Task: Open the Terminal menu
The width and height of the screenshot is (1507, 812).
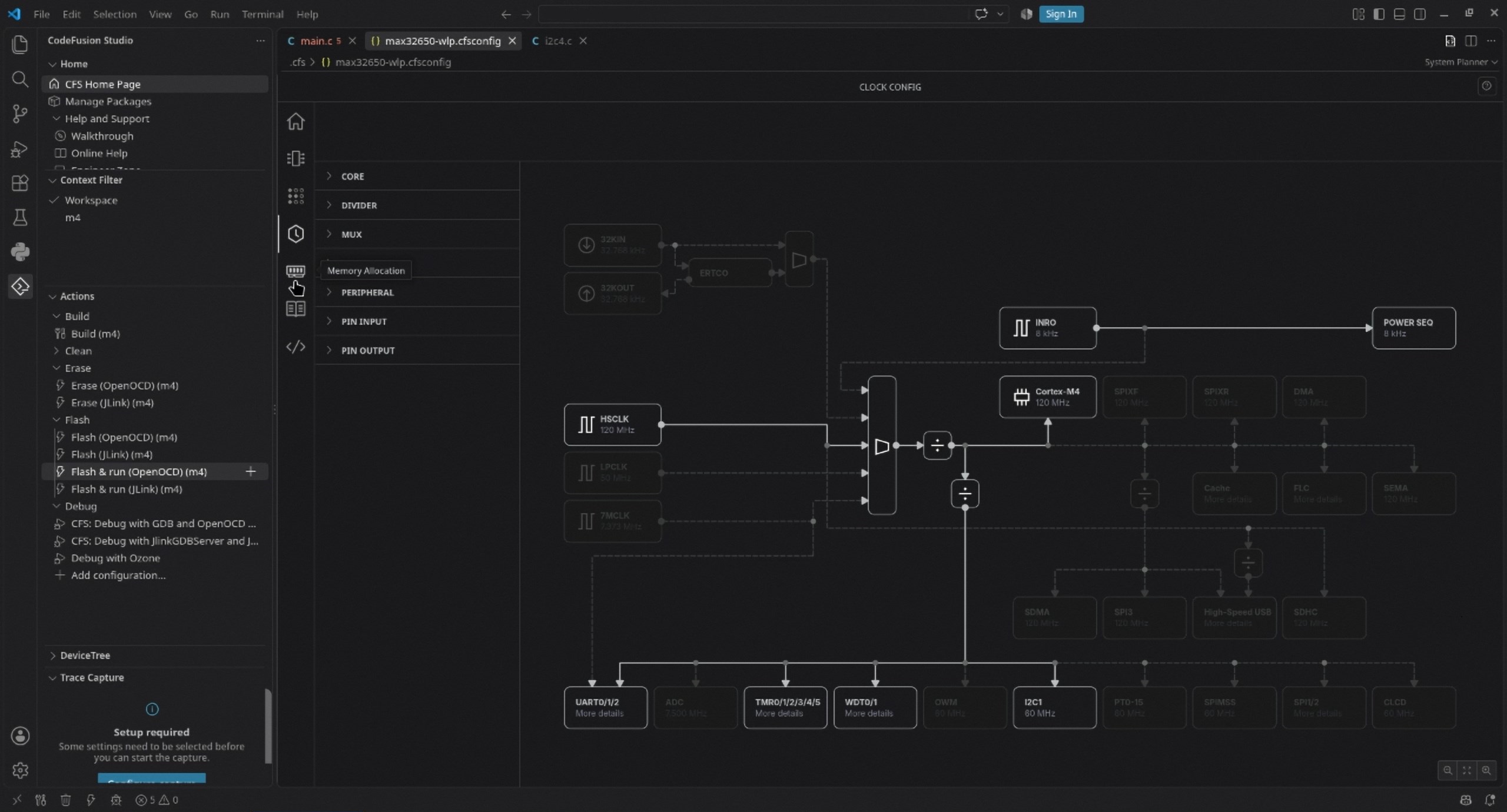Action: (263, 14)
